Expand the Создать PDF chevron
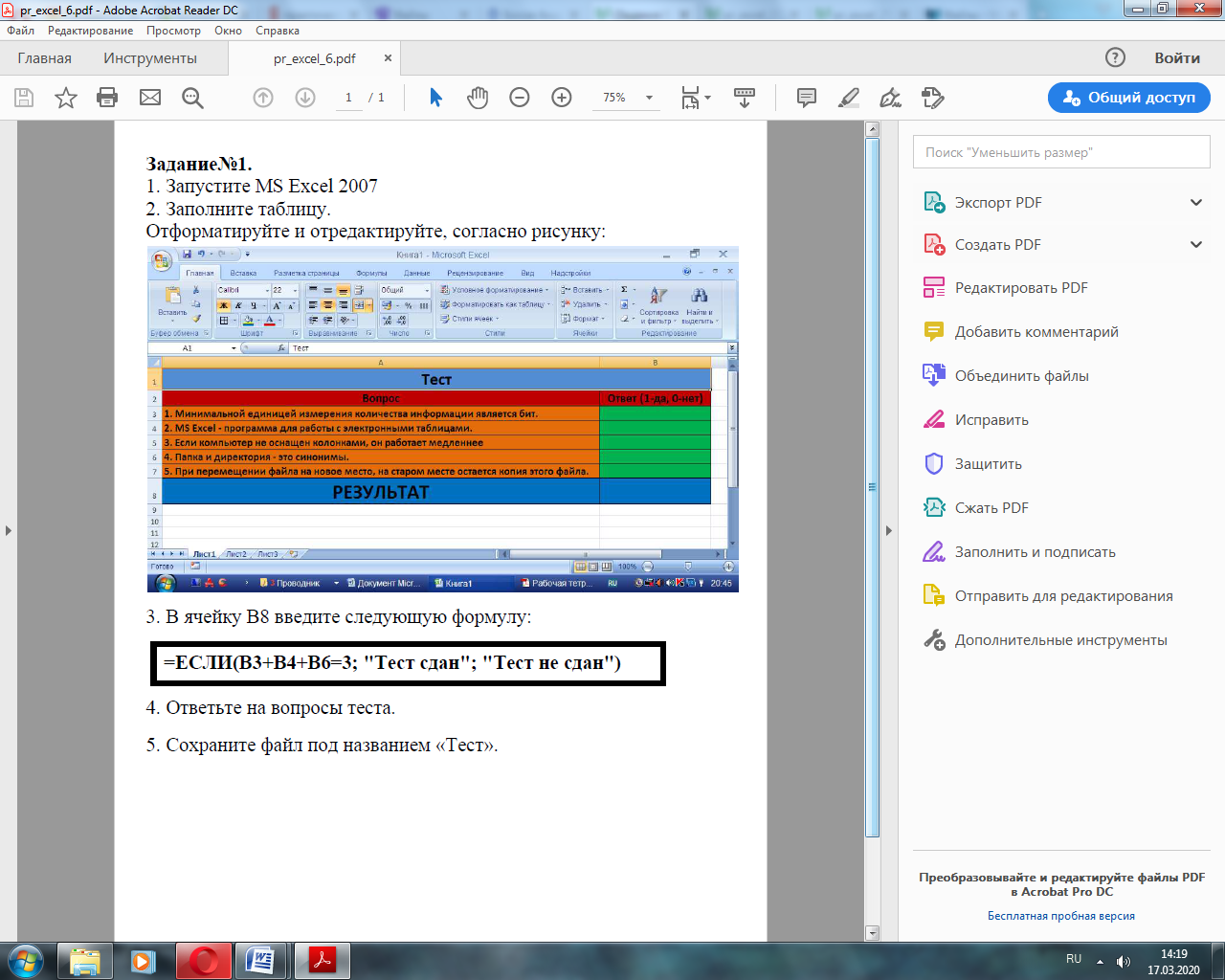Screen dimensions: 1225x980 point(1195,245)
